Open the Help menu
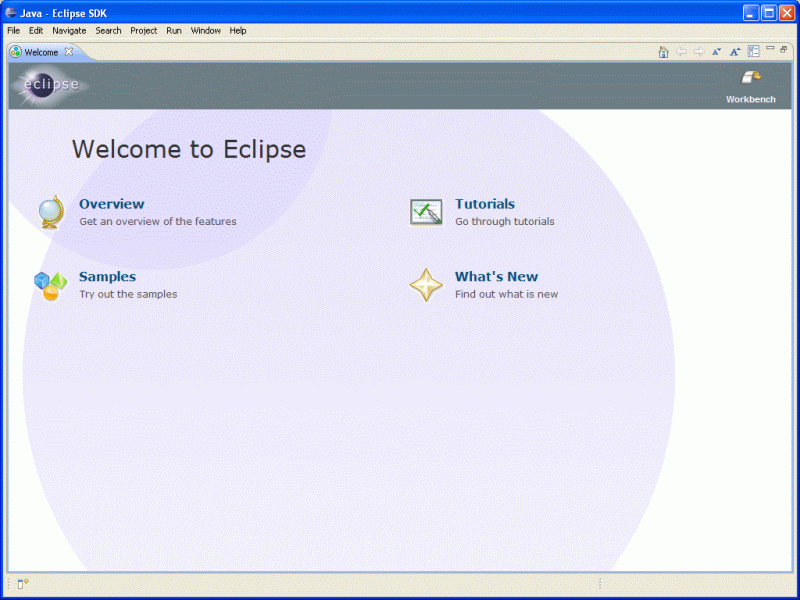Screen dimensions: 800x600 (238, 31)
